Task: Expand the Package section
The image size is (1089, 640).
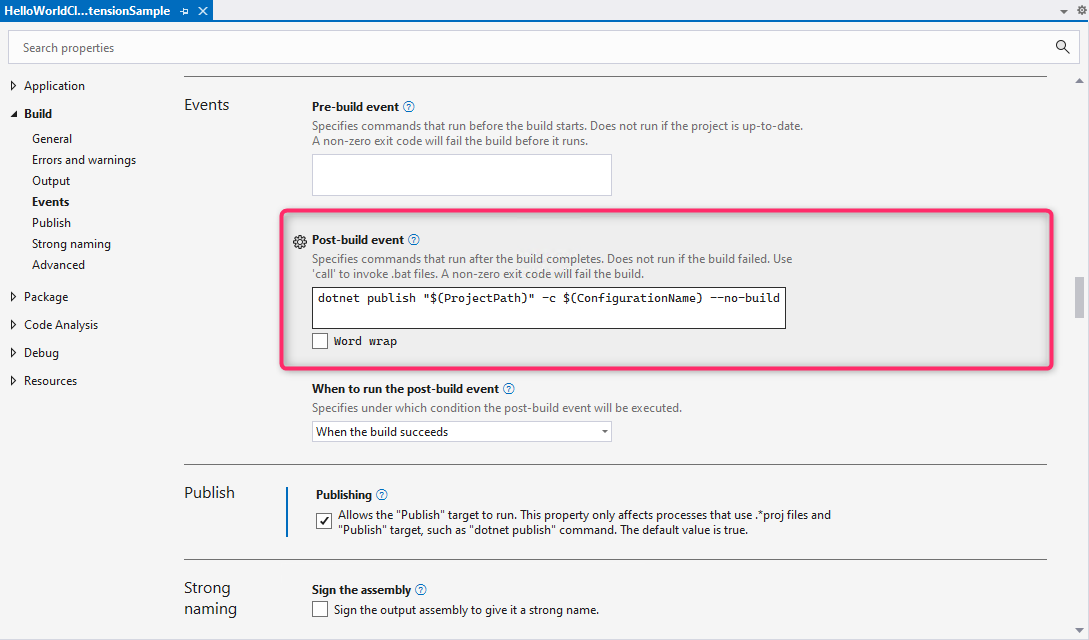Action: point(13,297)
